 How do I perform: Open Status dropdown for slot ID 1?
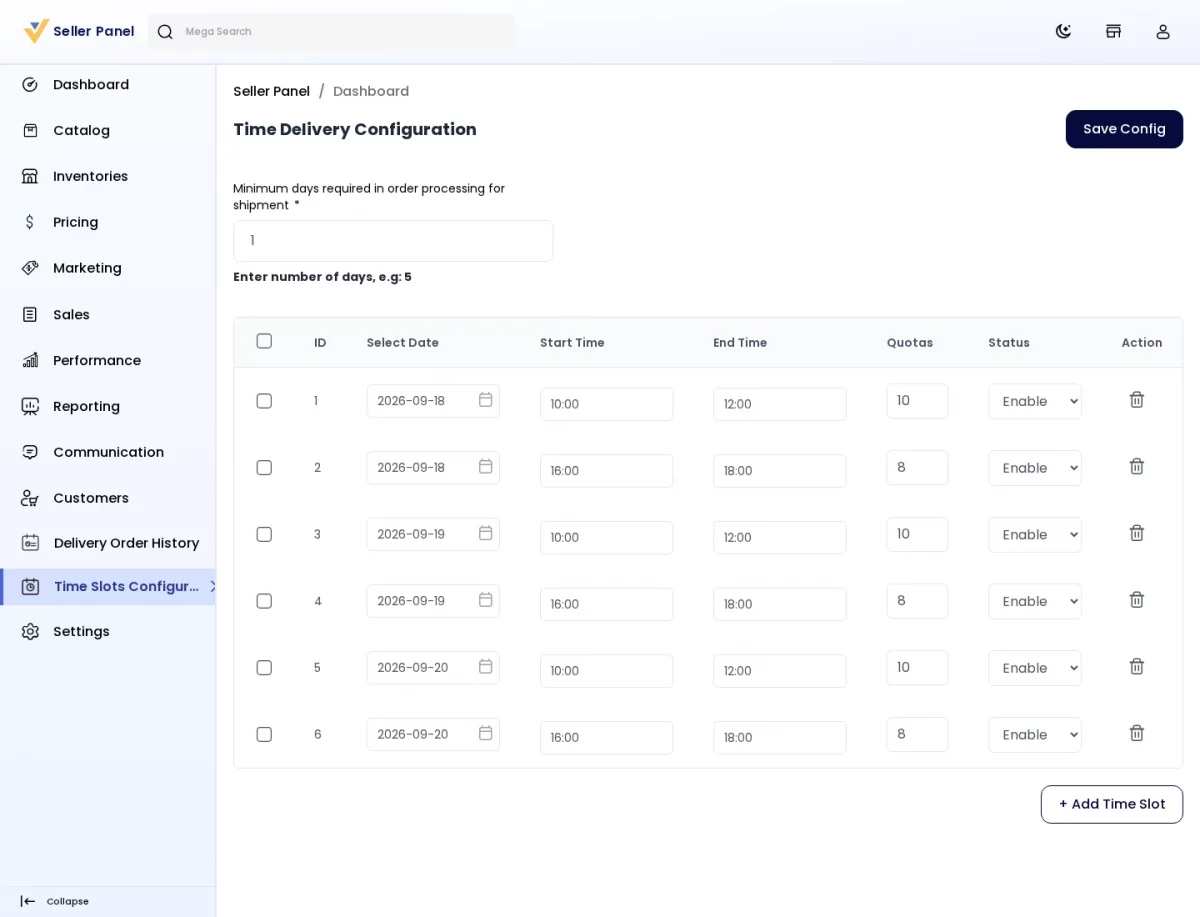(x=1035, y=401)
